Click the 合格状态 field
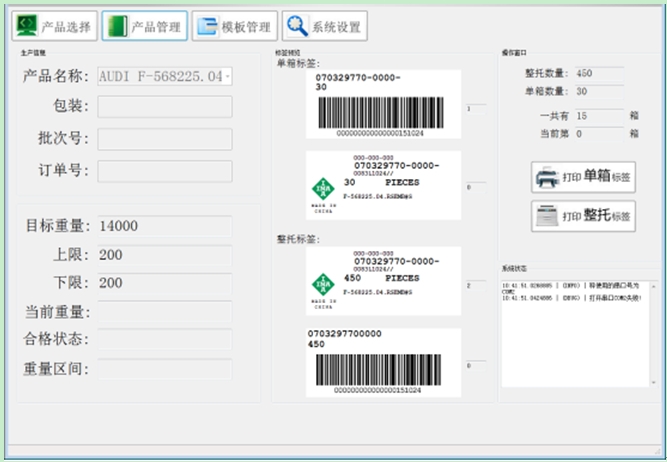This screenshot has height=462, width=667. [164, 340]
